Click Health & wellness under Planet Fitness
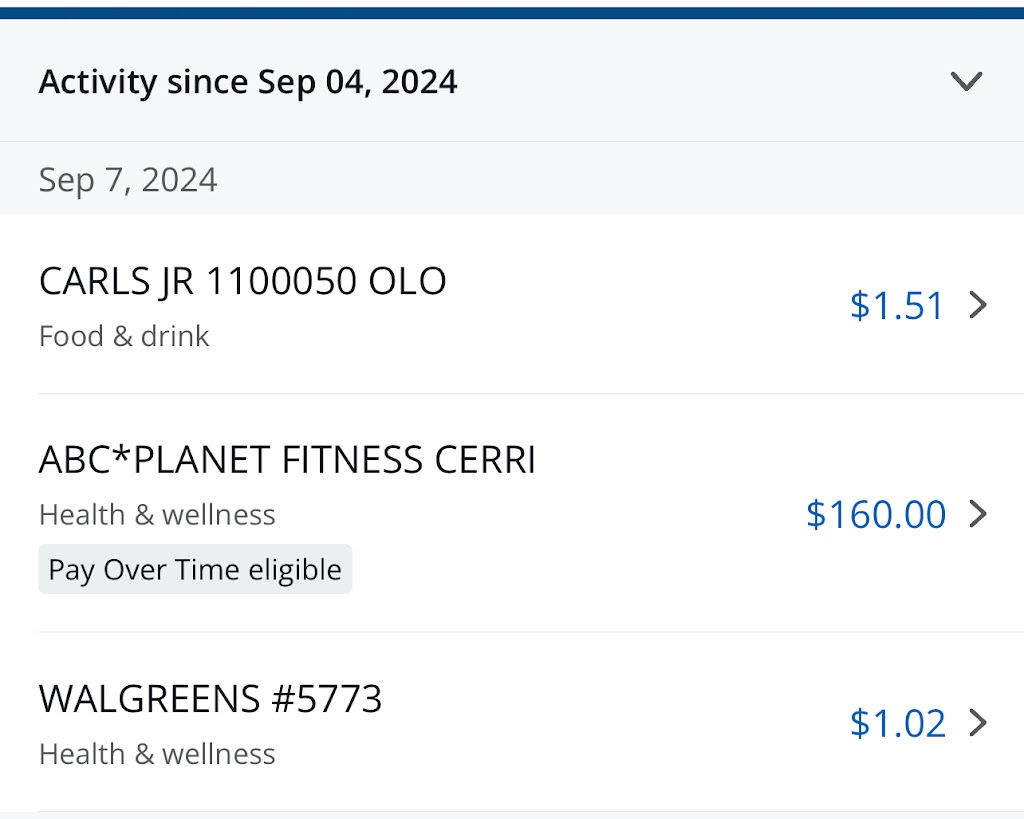The width and height of the screenshot is (1024, 819). (x=157, y=515)
